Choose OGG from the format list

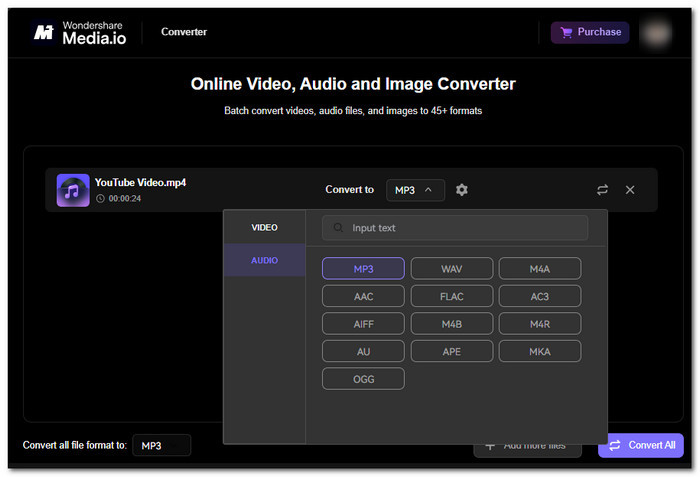[363, 379]
